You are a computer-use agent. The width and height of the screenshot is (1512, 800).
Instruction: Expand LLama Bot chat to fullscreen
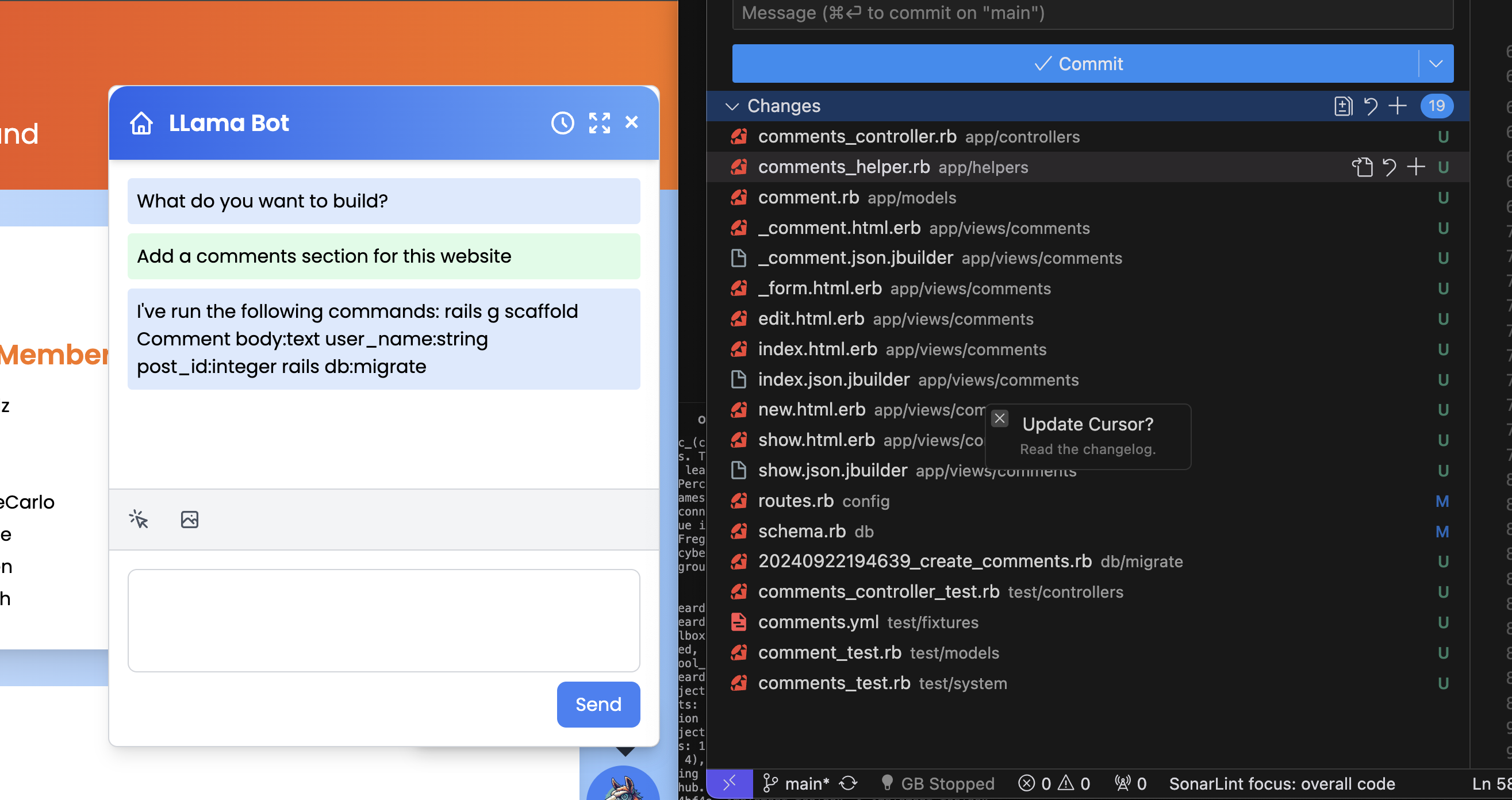click(598, 123)
